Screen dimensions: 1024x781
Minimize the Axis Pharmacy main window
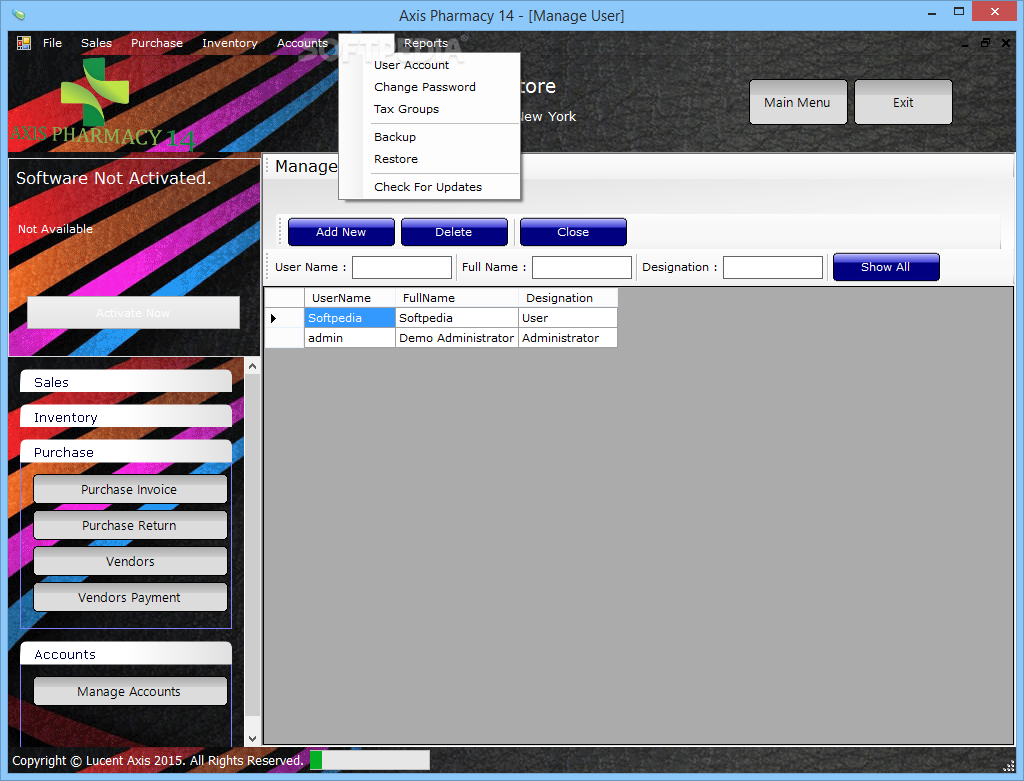pos(932,12)
